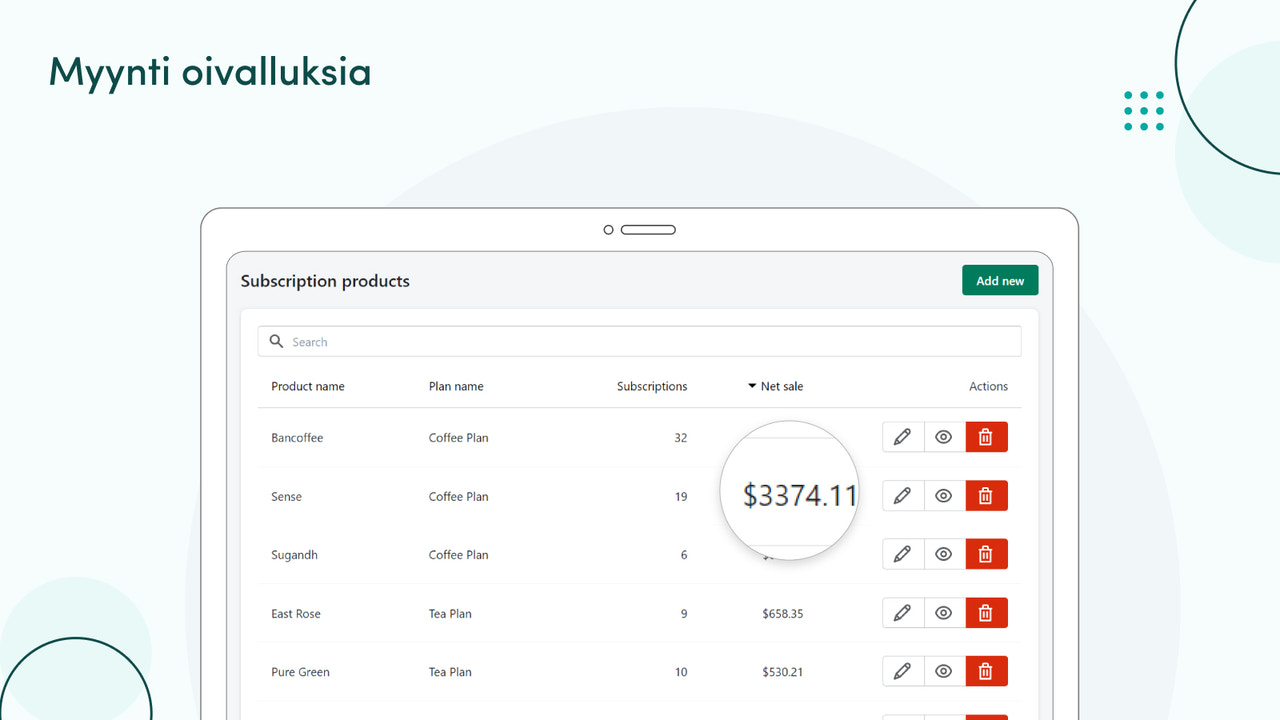1280x720 pixels.
Task: Click the Plan name column header
Action: coord(456,386)
